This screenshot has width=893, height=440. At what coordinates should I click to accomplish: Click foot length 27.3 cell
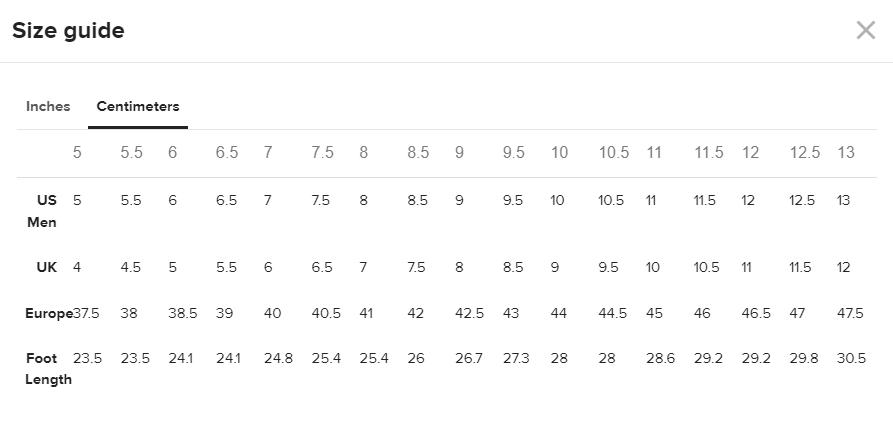(x=516, y=359)
